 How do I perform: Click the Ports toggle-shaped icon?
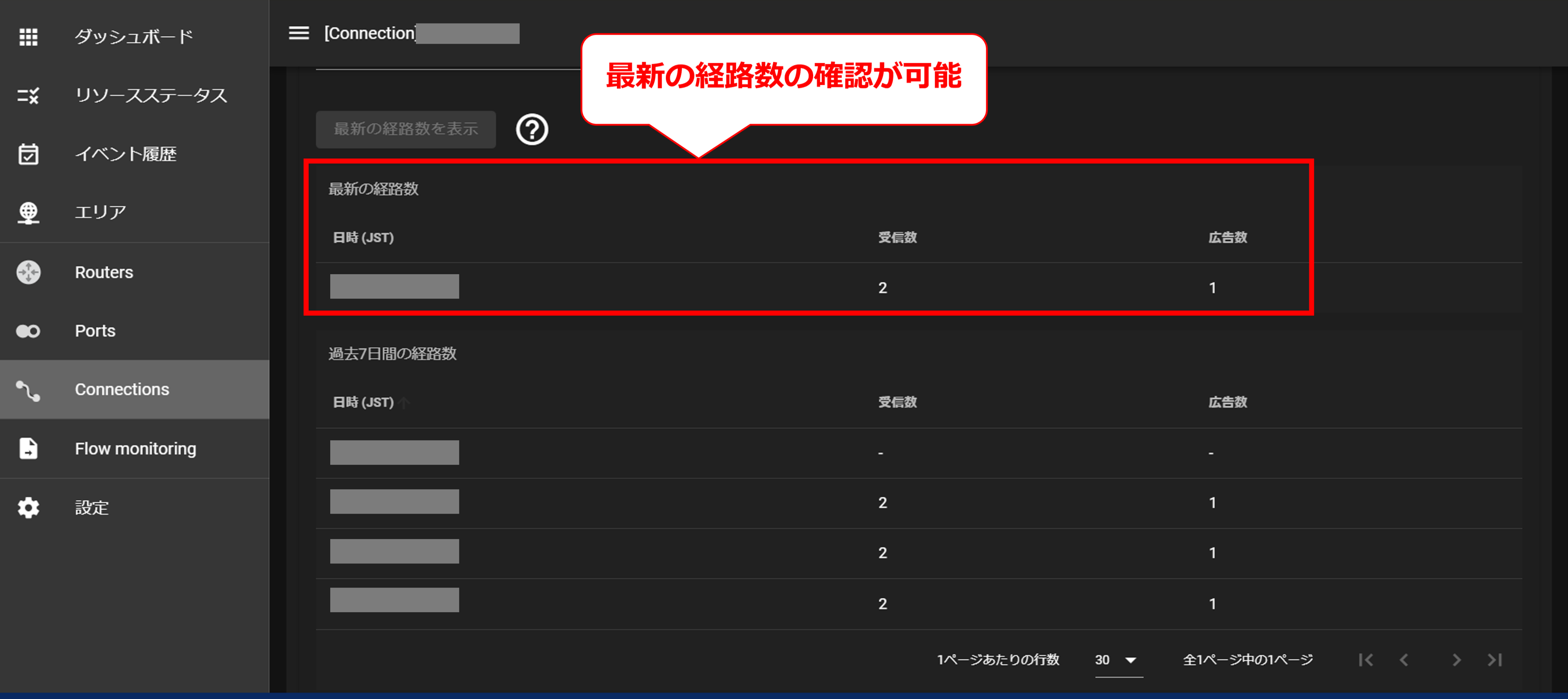pyautogui.click(x=28, y=331)
